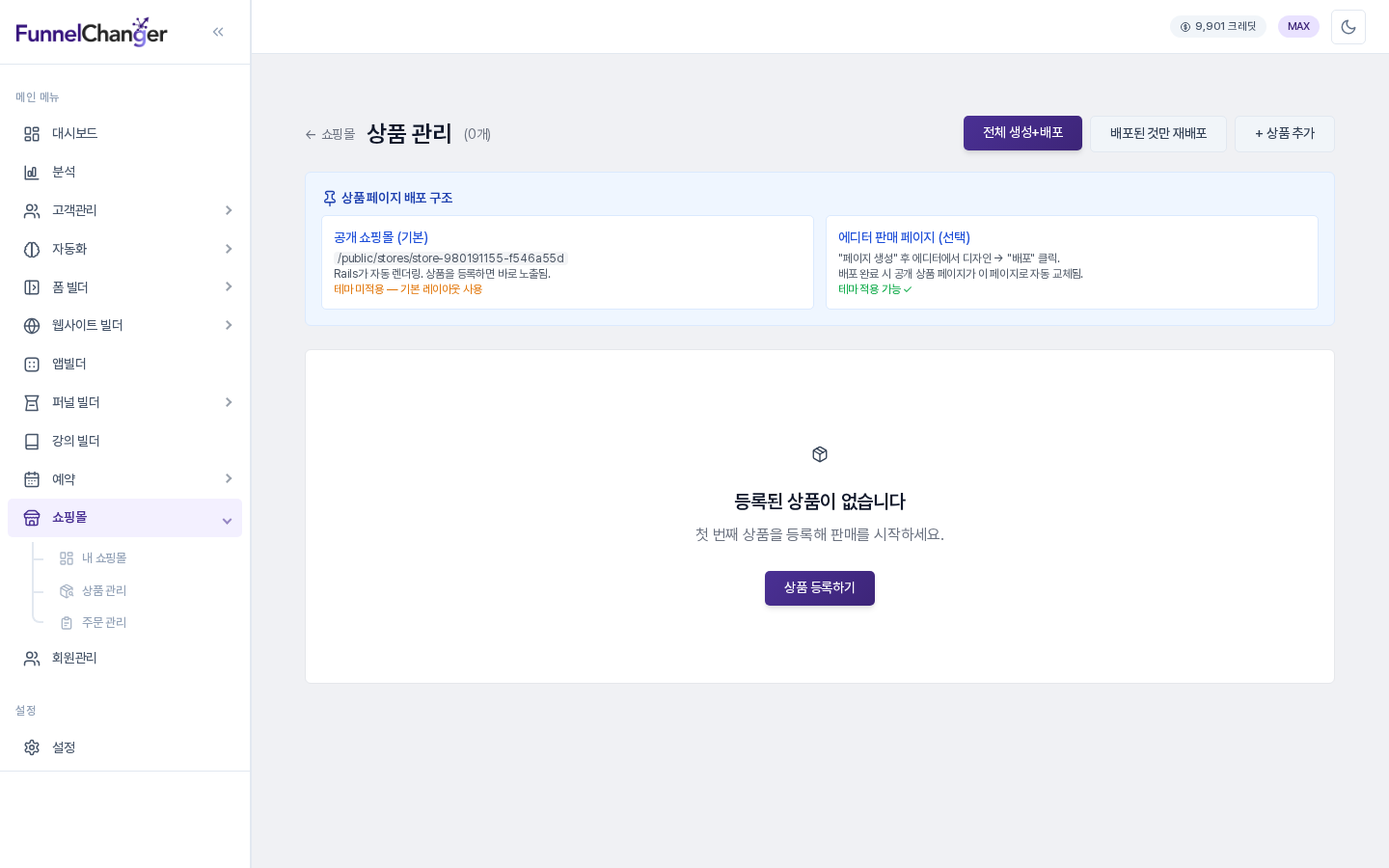Click the MAX plan badge

click(1298, 27)
